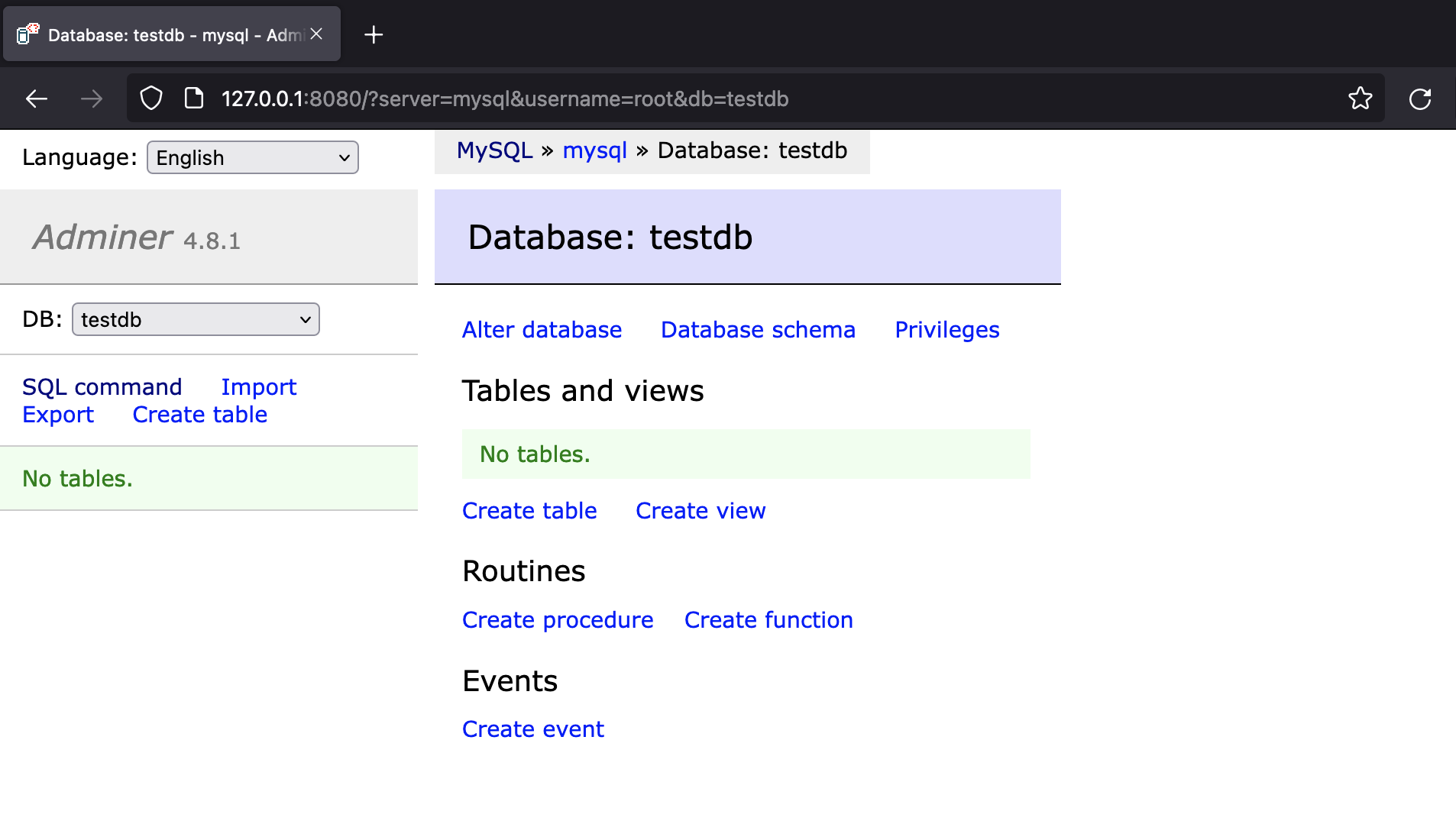Click the page info icon in address bar
The image size is (1456, 837).
coord(194,99)
